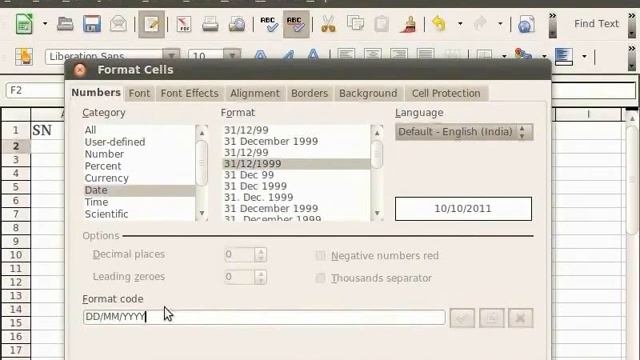Click the Spelling check icon
Viewport: 640px width, 360px height.
[x=269, y=24]
